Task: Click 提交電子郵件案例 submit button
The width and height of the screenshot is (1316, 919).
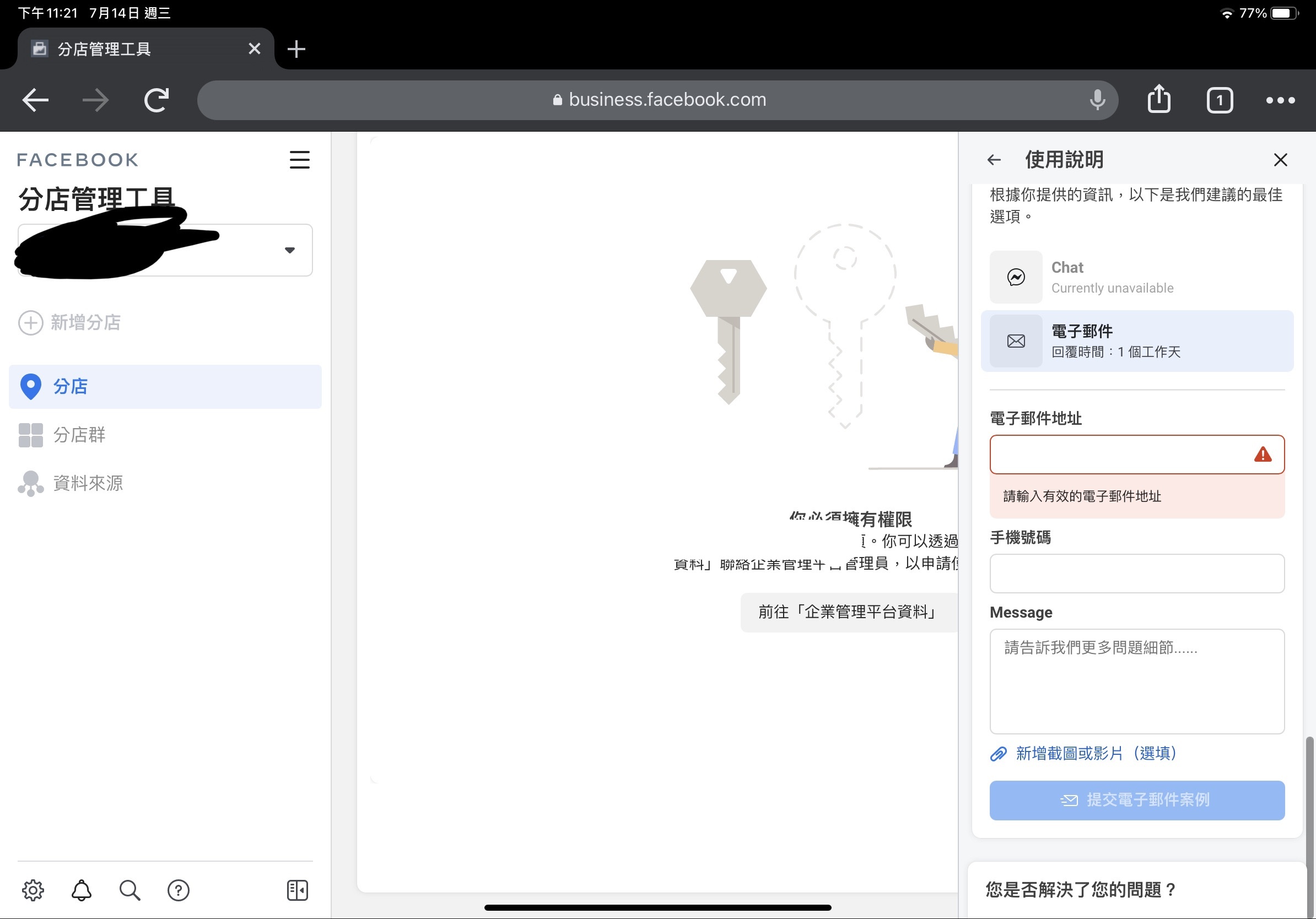Action: pos(1137,800)
